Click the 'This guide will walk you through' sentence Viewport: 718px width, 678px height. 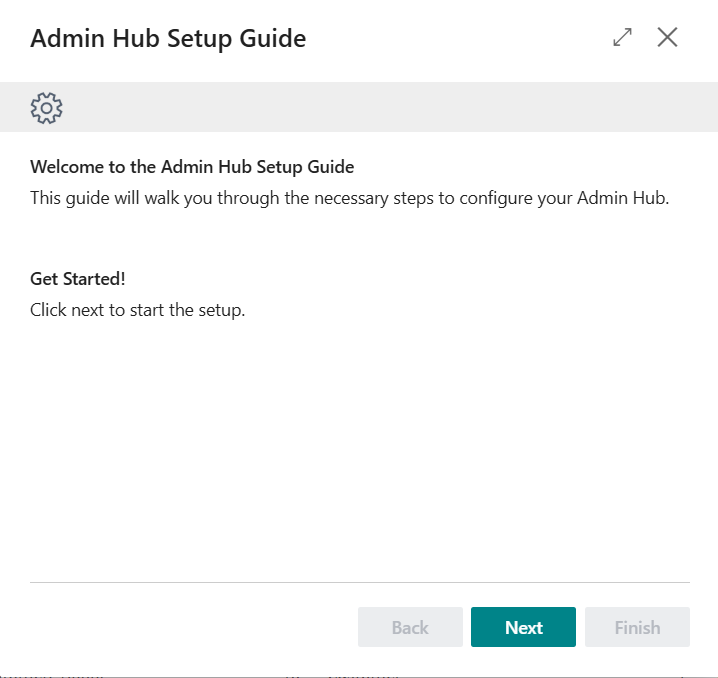point(349,199)
